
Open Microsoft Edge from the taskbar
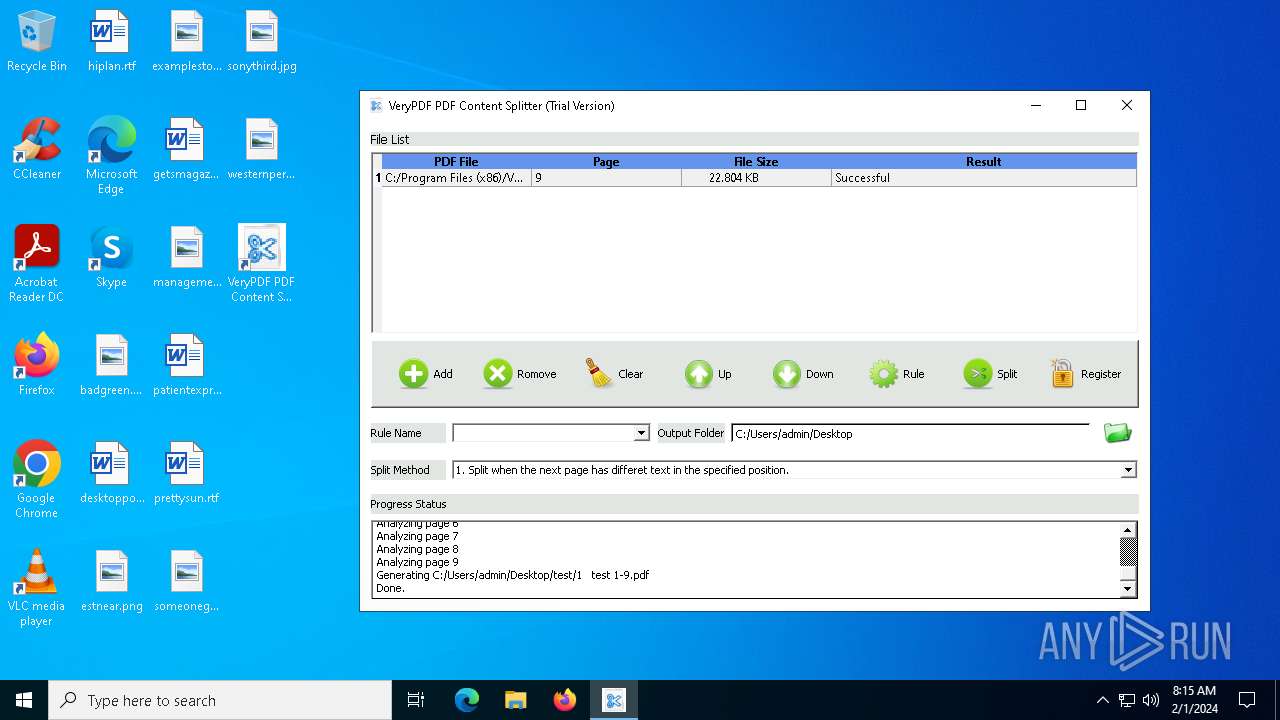pyautogui.click(x=467, y=700)
